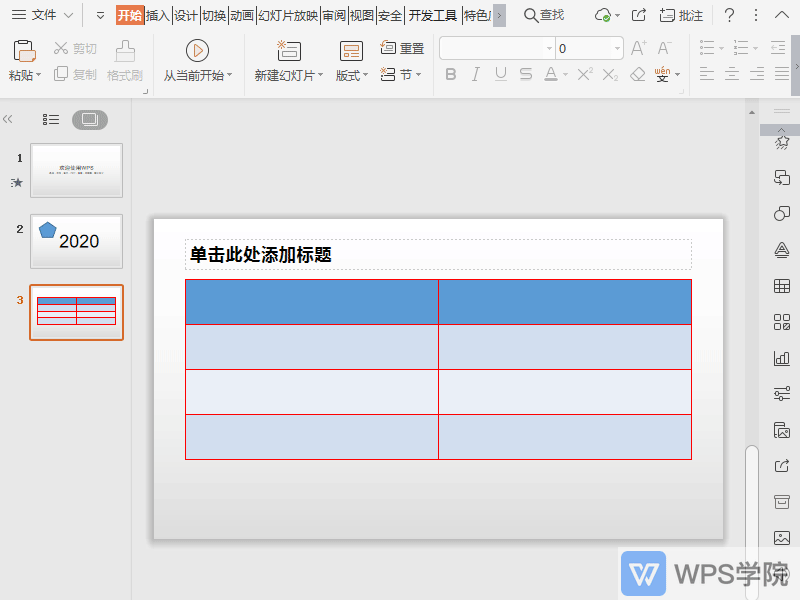Toggle strikethrough text formatting
The width and height of the screenshot is (800, 600).
click(x=525, y=74)
